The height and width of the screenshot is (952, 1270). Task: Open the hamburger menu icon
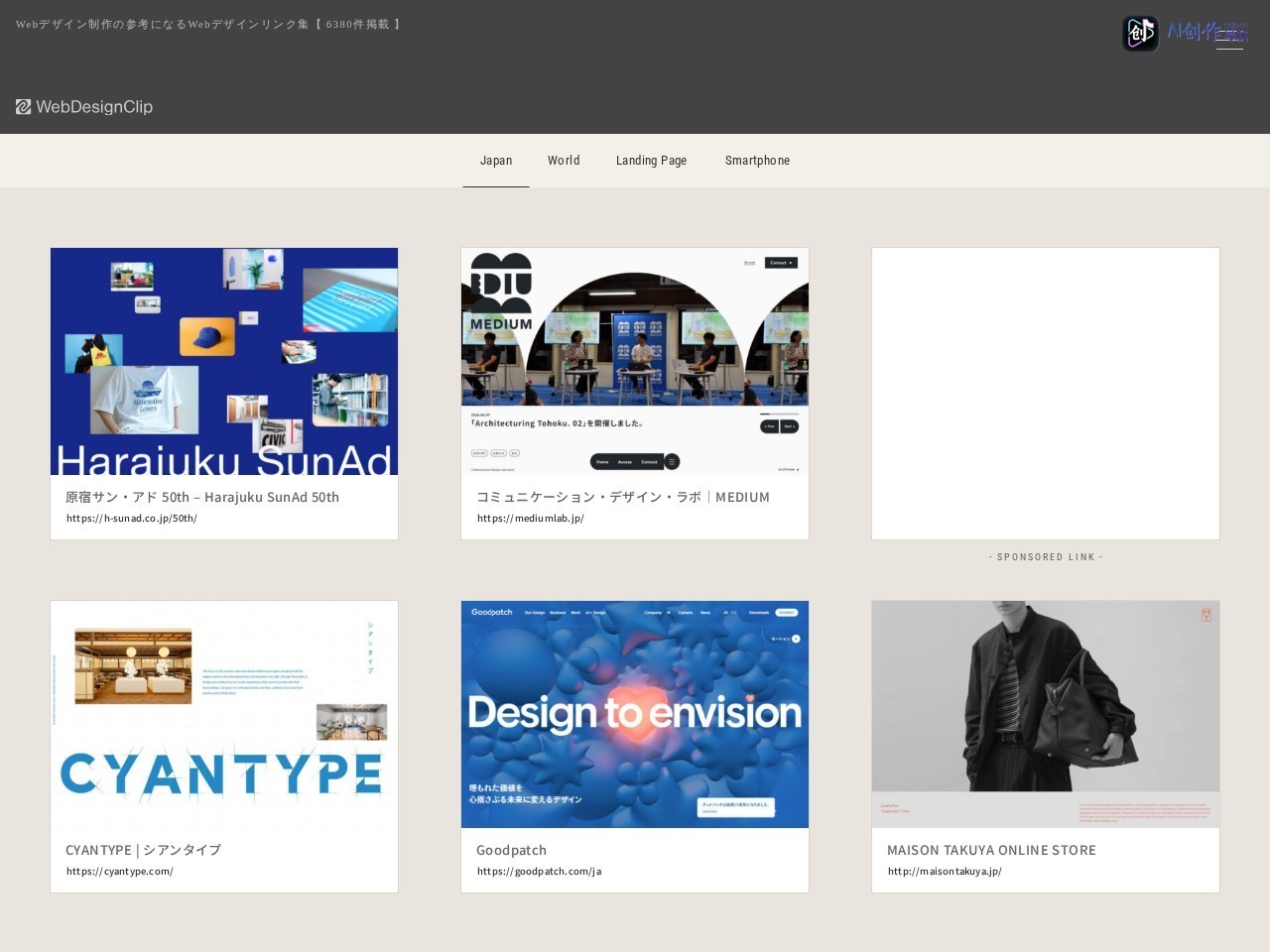tap(1229, 40)
